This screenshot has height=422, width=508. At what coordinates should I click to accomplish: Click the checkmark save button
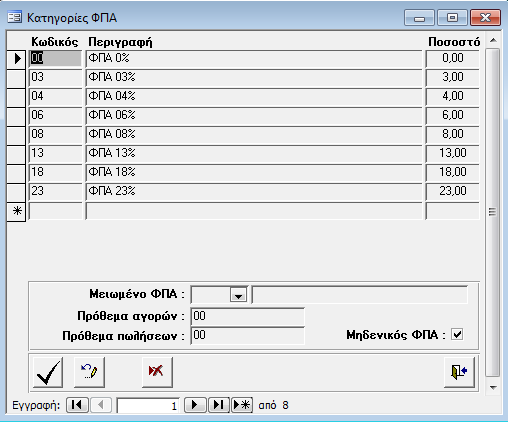[48, 372]
